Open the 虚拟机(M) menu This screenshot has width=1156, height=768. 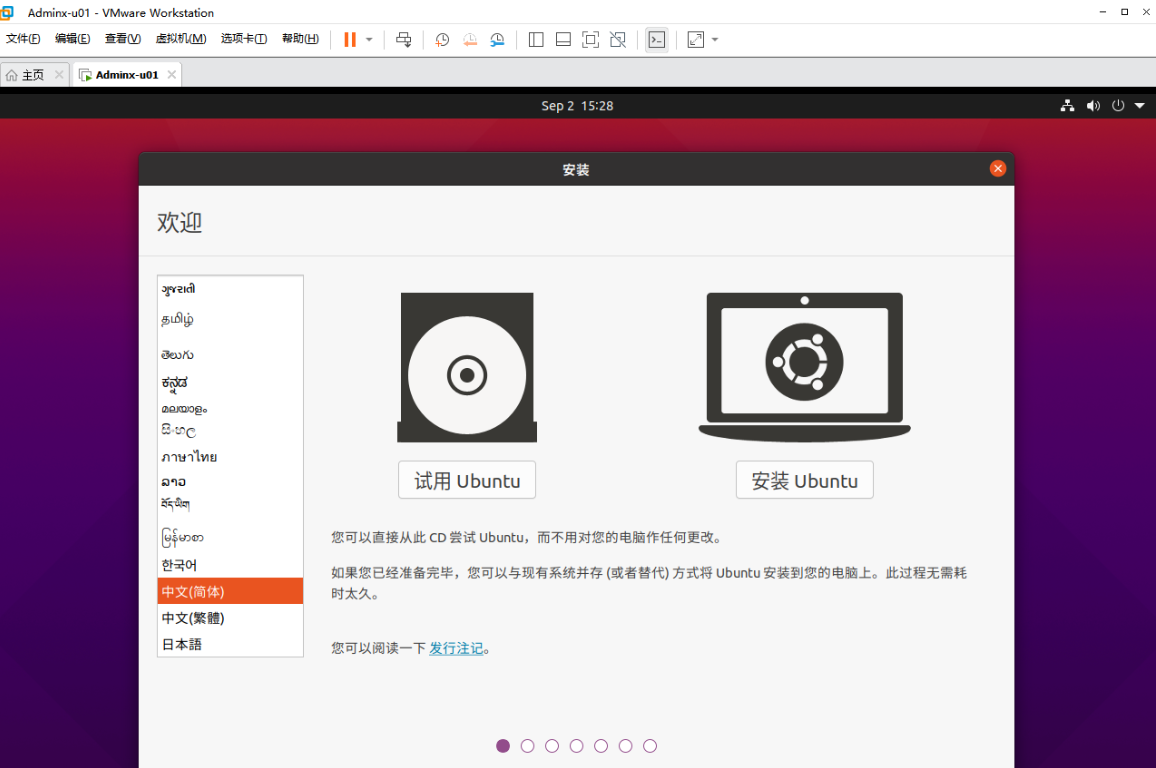(181, 38)
